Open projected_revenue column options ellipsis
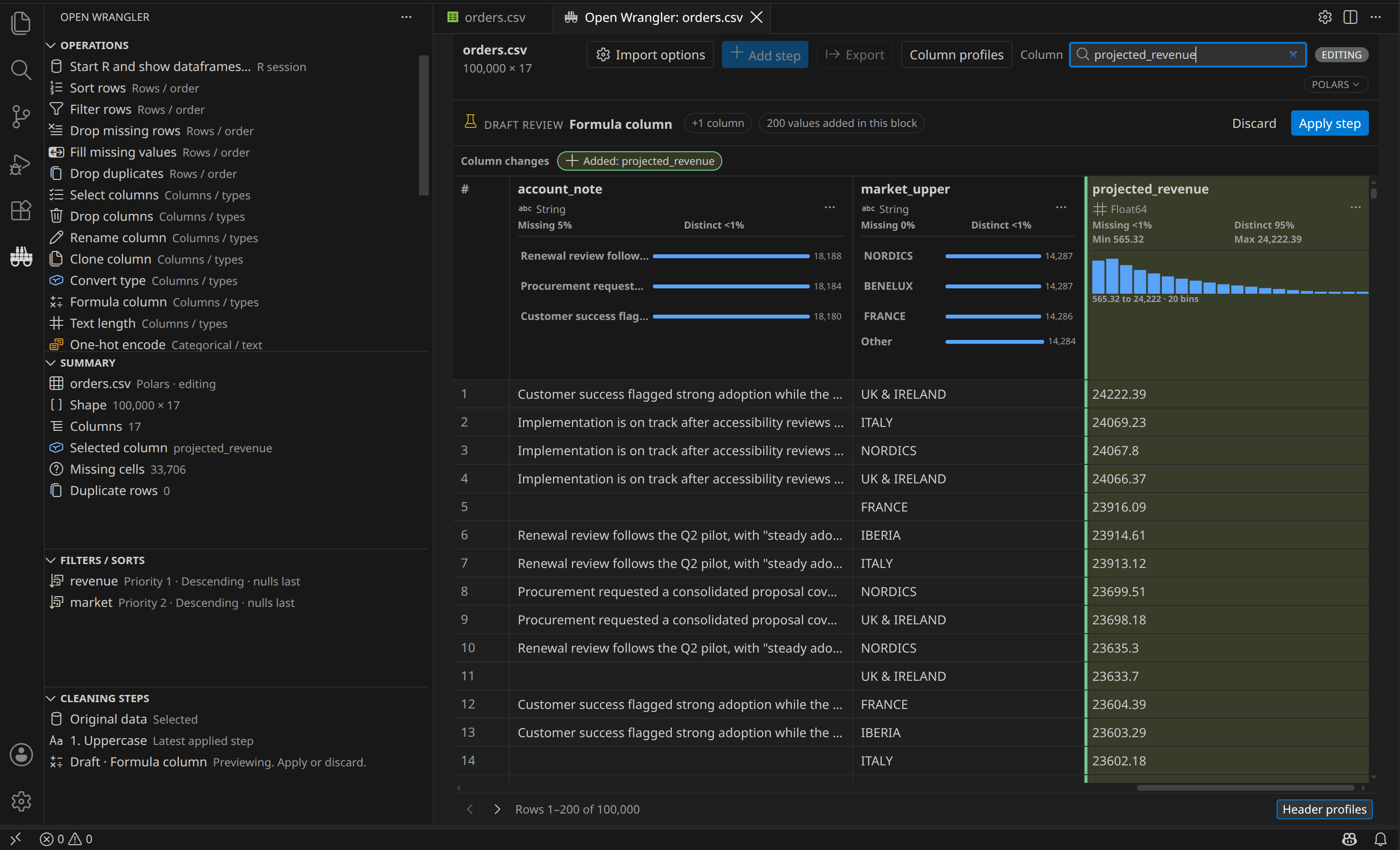 coord(1356,207)
